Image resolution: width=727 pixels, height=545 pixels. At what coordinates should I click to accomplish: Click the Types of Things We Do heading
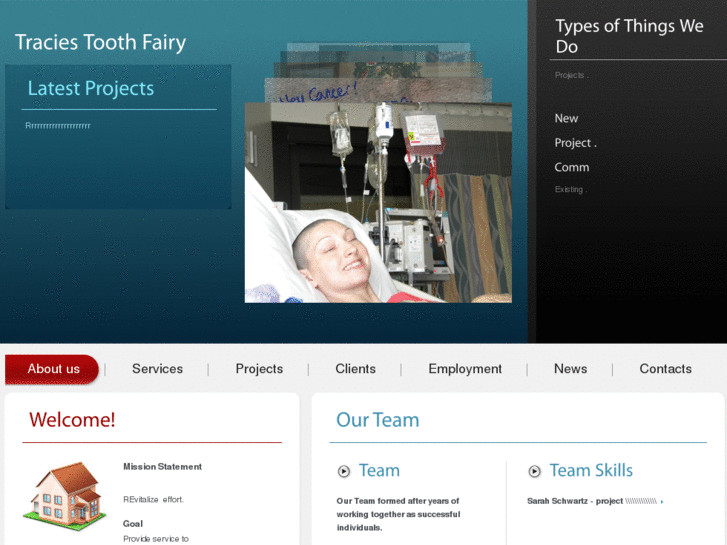[629, 36]
